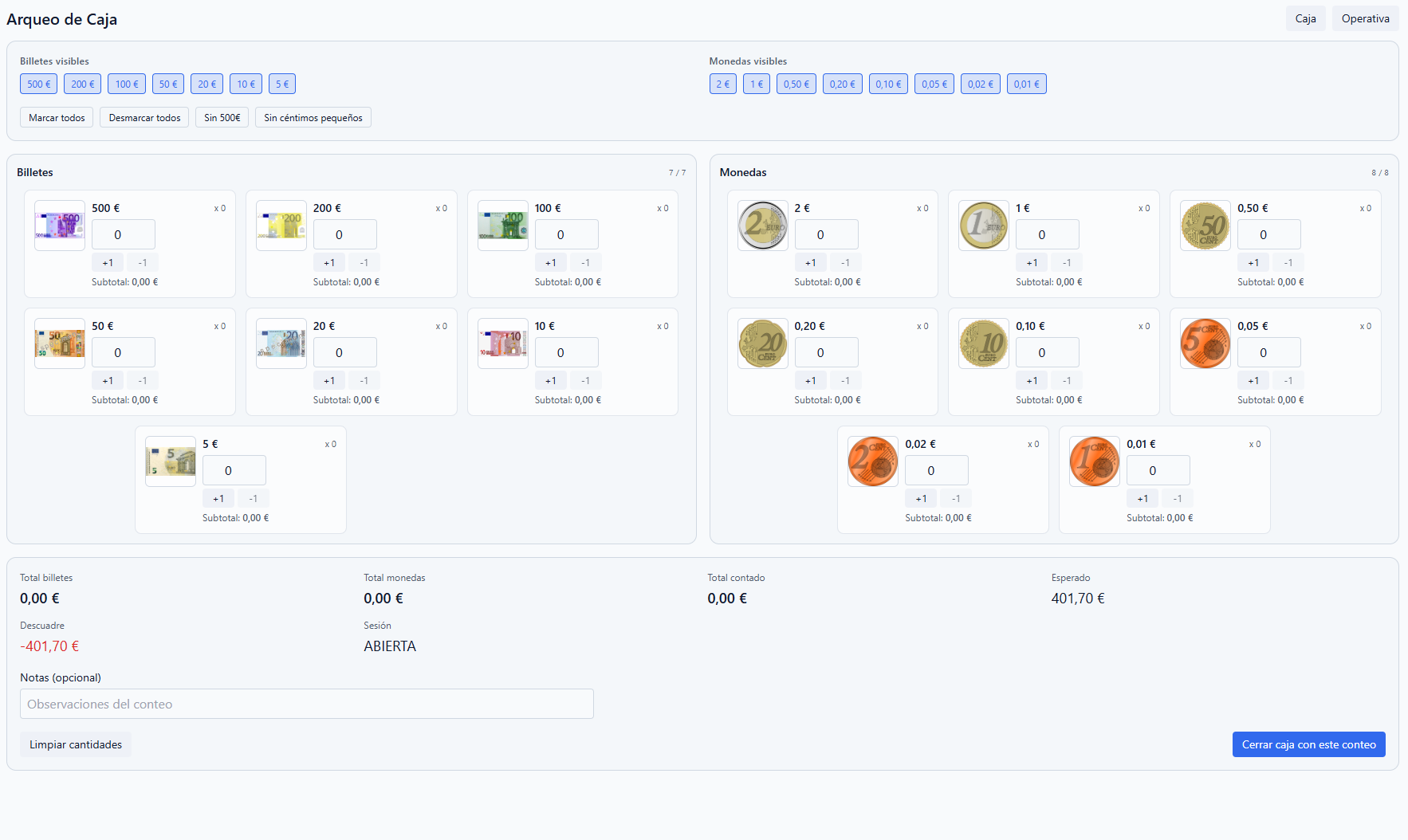Click the 0,01 € coin image
Viewport: 1408px width, 840px height.
(1094, 461)
